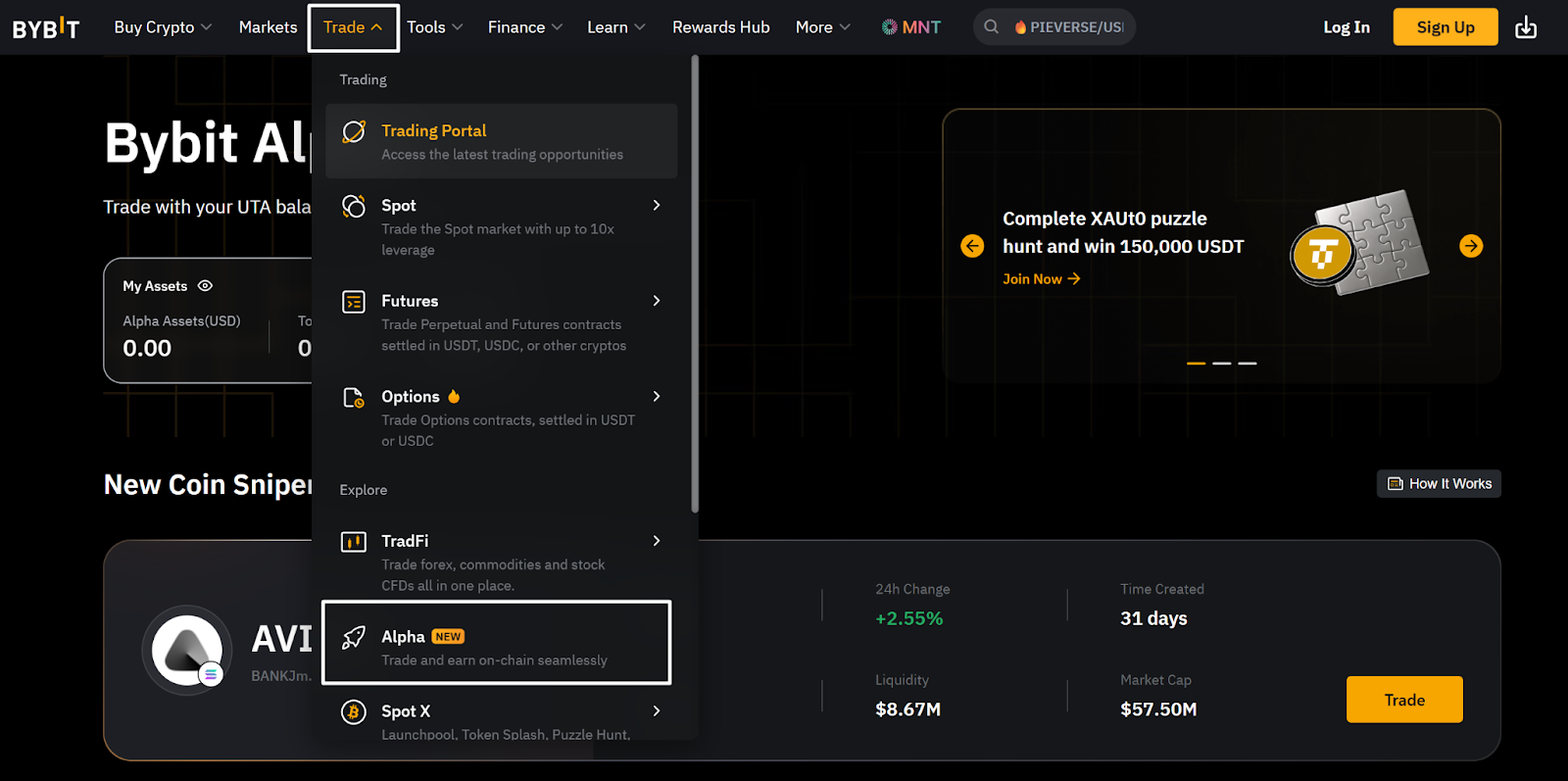Toggle My Assets visibility eye
Viewport: 1568px width, 781px height.
click(x=205, y=286)
